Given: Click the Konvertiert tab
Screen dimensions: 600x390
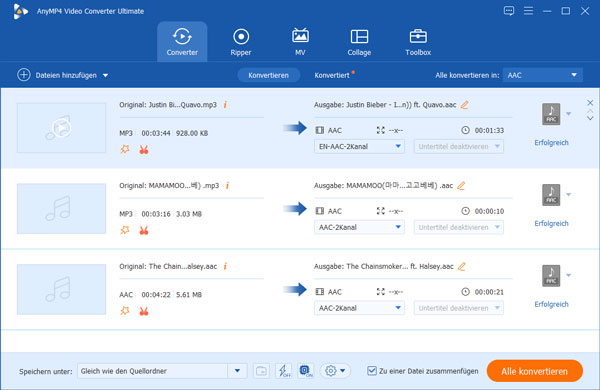Looking at the screenshot, I should pos(332,75).
